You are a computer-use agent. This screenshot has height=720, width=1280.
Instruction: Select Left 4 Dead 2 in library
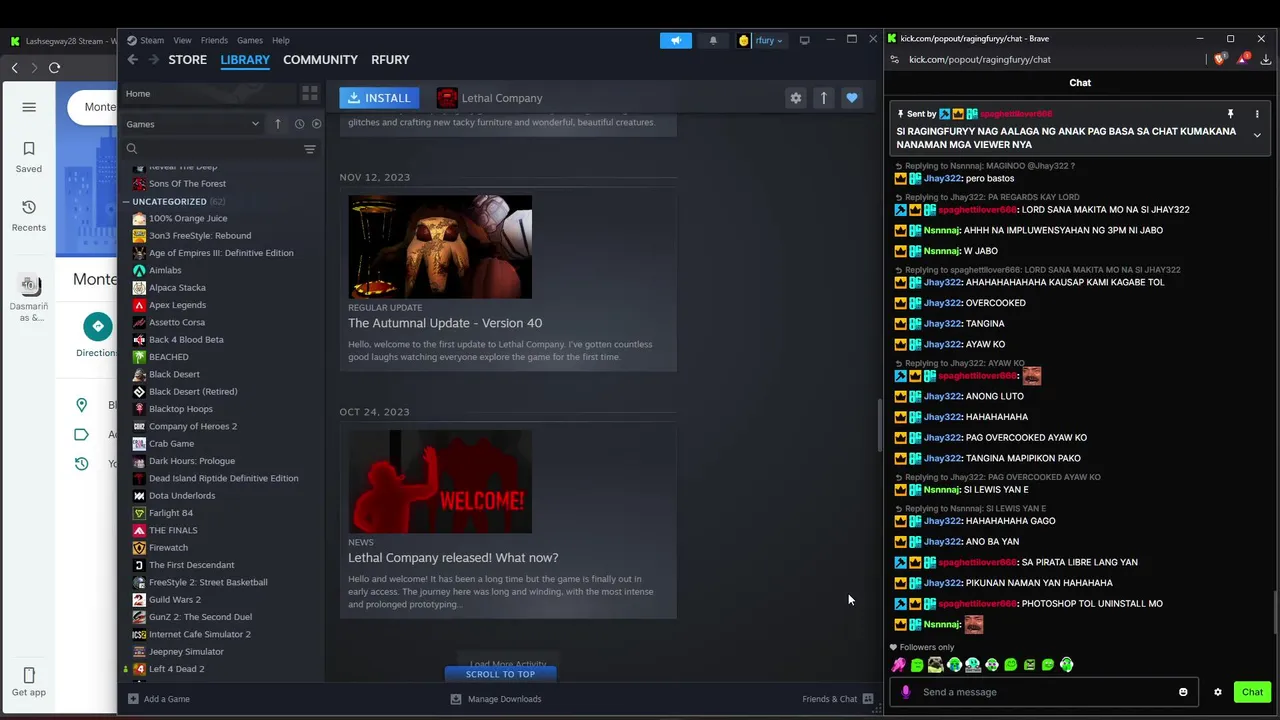click(x=176, y=669)
